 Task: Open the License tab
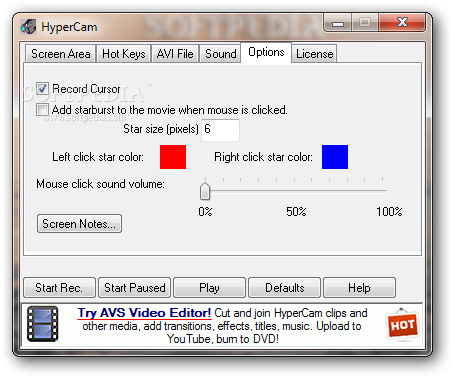click(314, 54)
